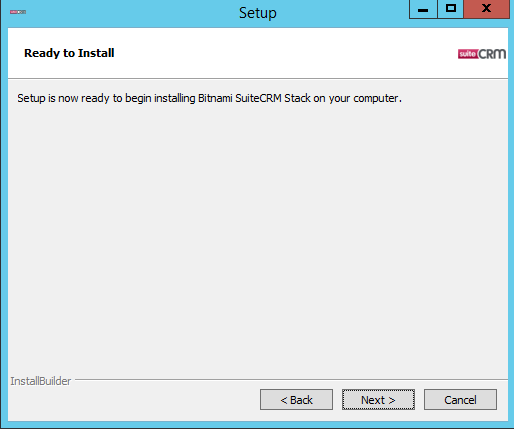Maximize the Setup window
Screen dimensions: 514x429
(450, 9)
